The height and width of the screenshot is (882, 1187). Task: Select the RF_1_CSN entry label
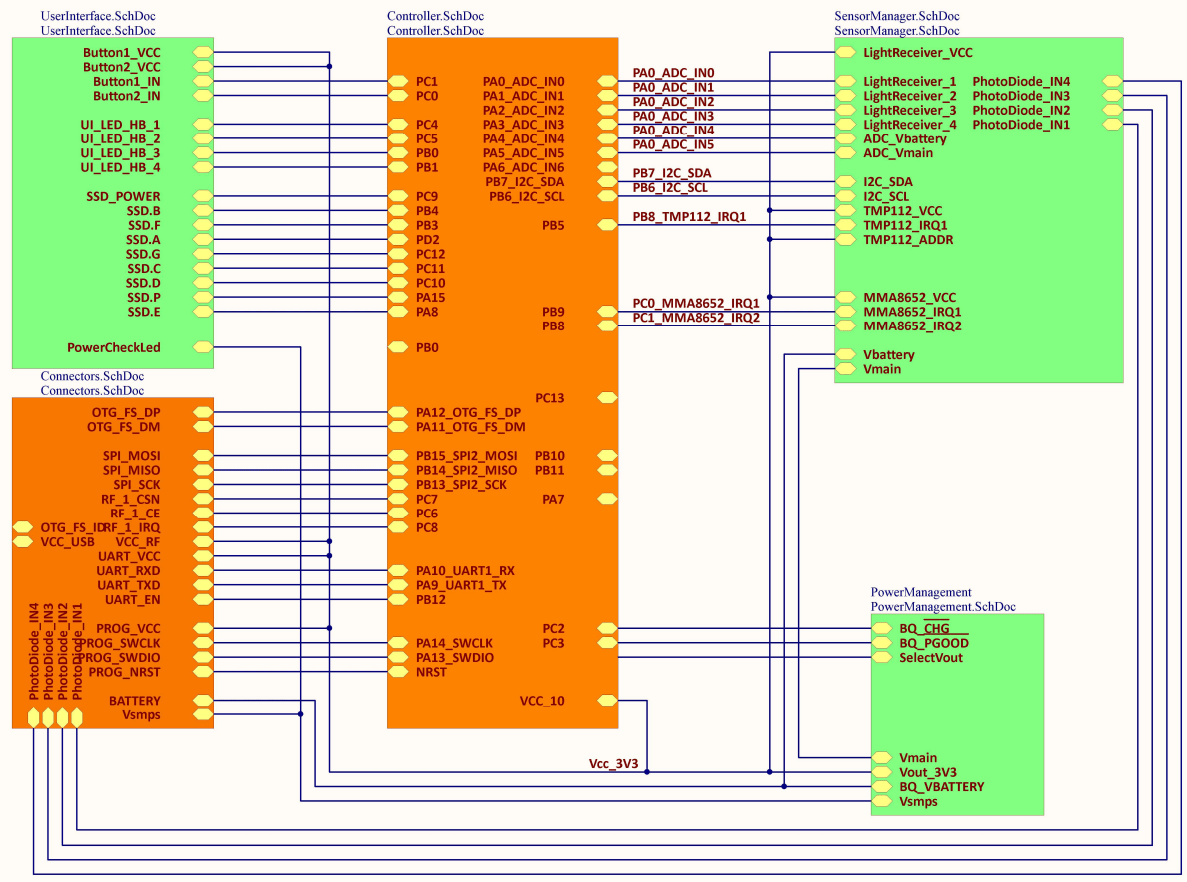point(130,499)
